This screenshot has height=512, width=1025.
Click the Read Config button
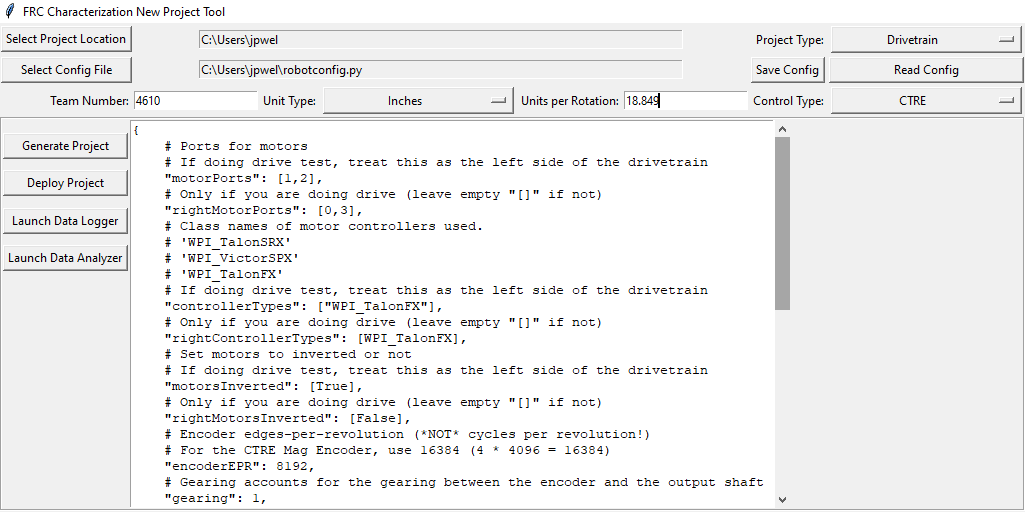[926, 70]
